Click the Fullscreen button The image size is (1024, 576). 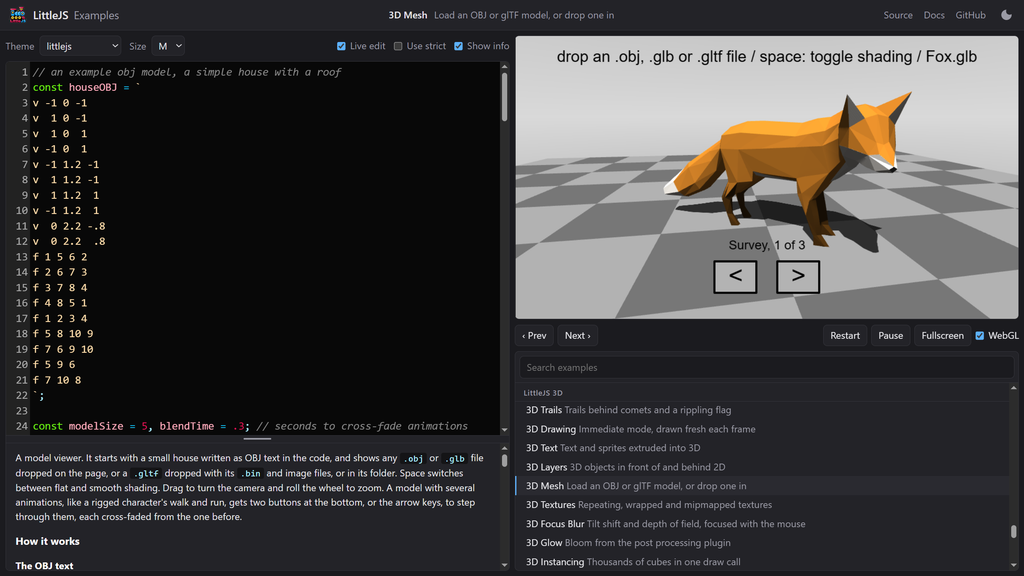[x=942, y=336]
